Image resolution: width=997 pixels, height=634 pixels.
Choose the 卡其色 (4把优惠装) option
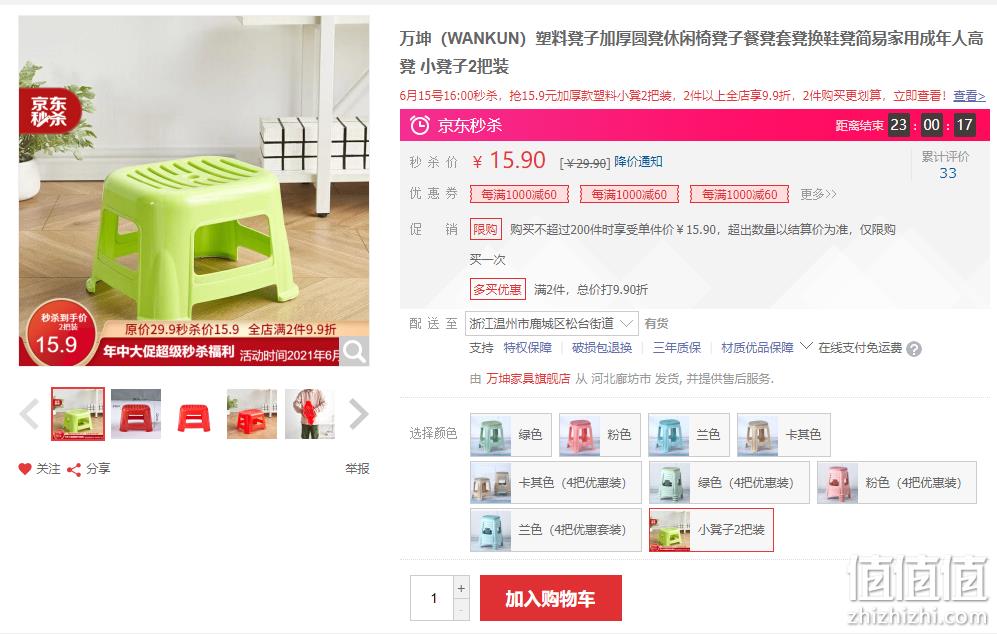tap(555, 483)
